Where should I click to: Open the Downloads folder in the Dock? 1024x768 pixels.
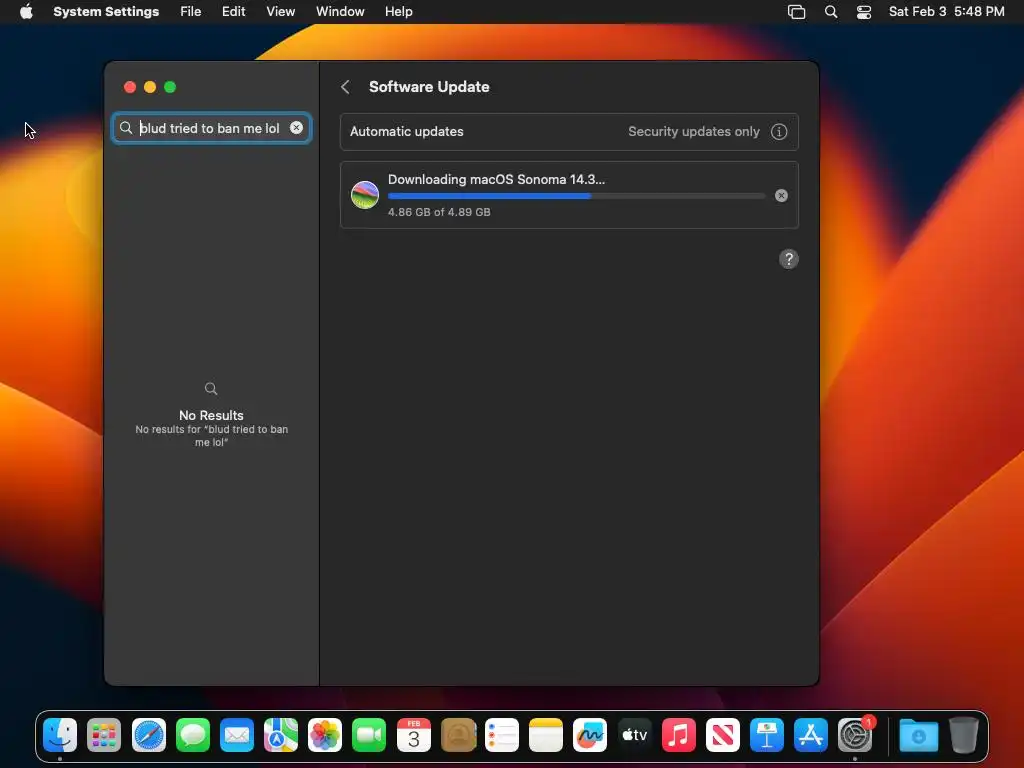(918, 735)
